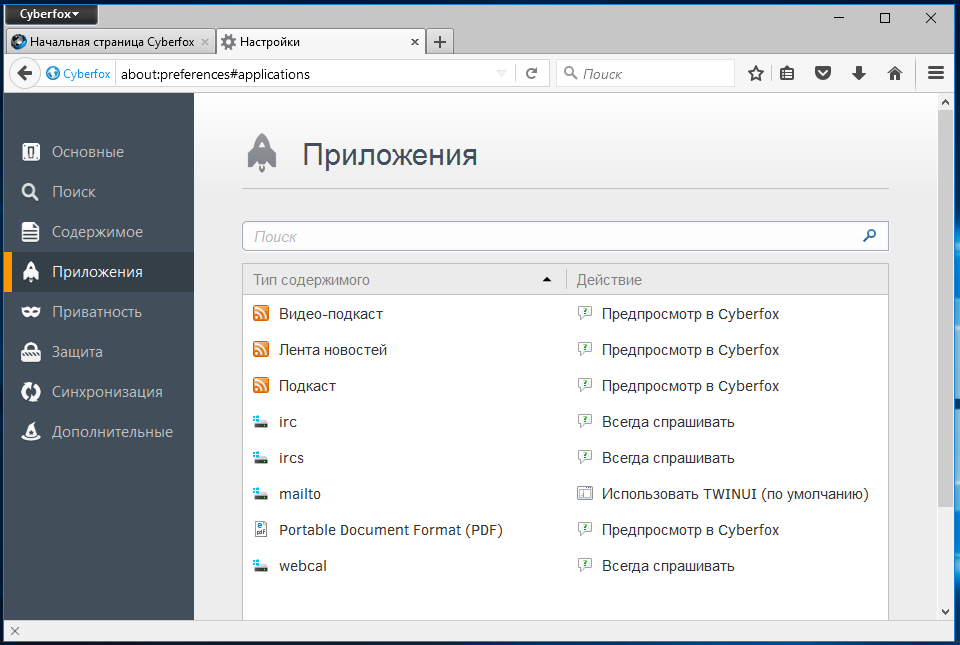This screenshot has height=645, width=960.
Task: Click the Основные sidebar icon
Action: [31, 152]
